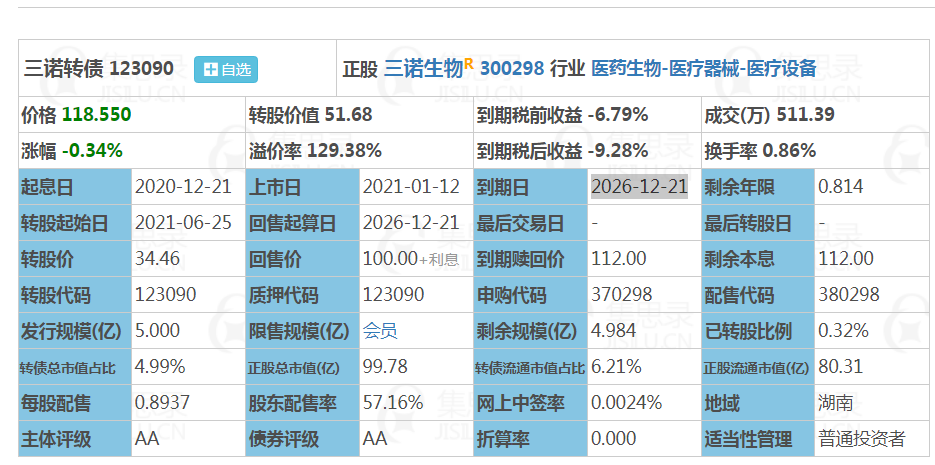
Task: Click the 正股流通市值(亿) value 80.31
Action: [x=841, y=367]
